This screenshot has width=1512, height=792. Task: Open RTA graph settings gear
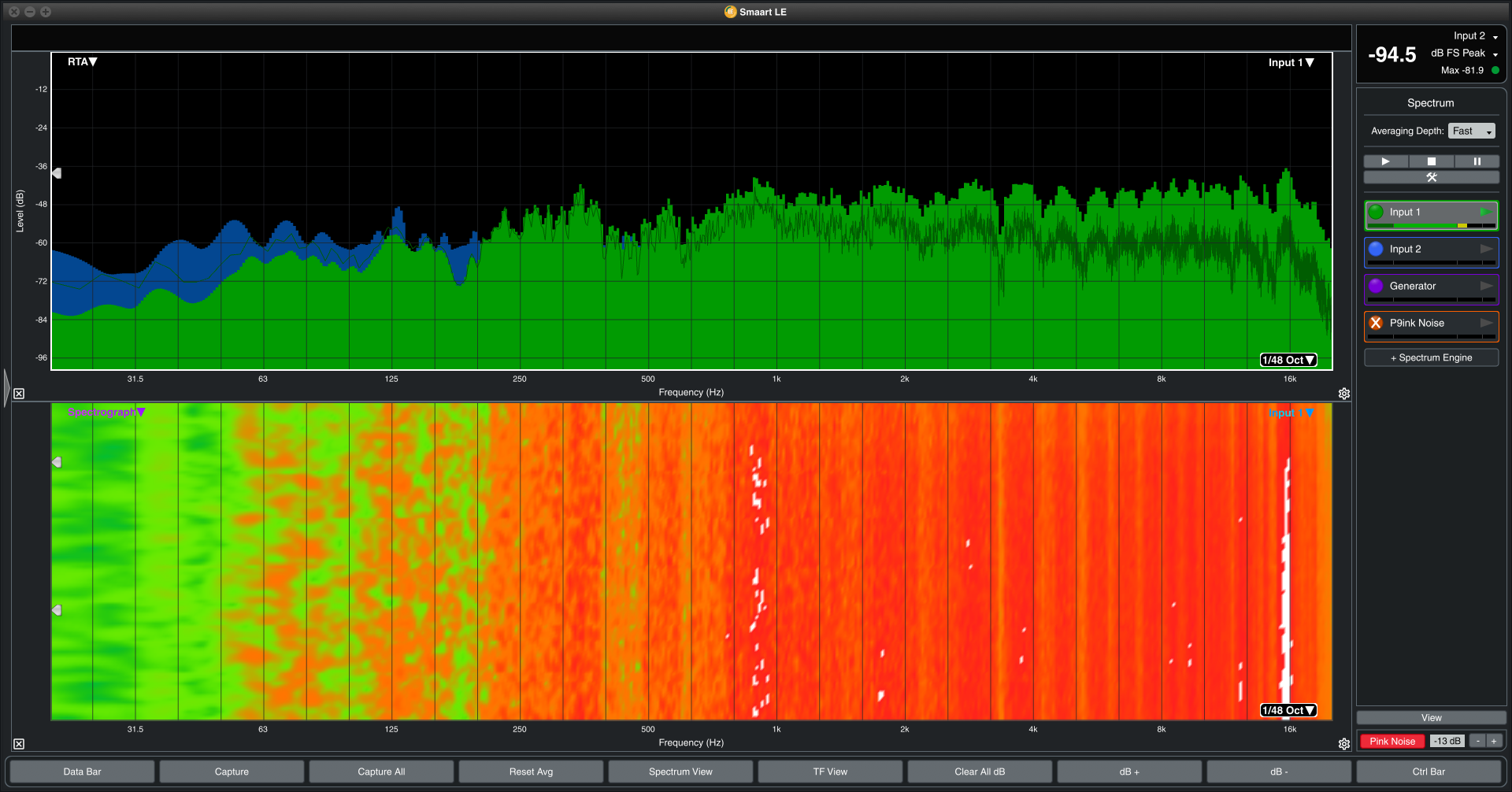tap(1344, 394)
